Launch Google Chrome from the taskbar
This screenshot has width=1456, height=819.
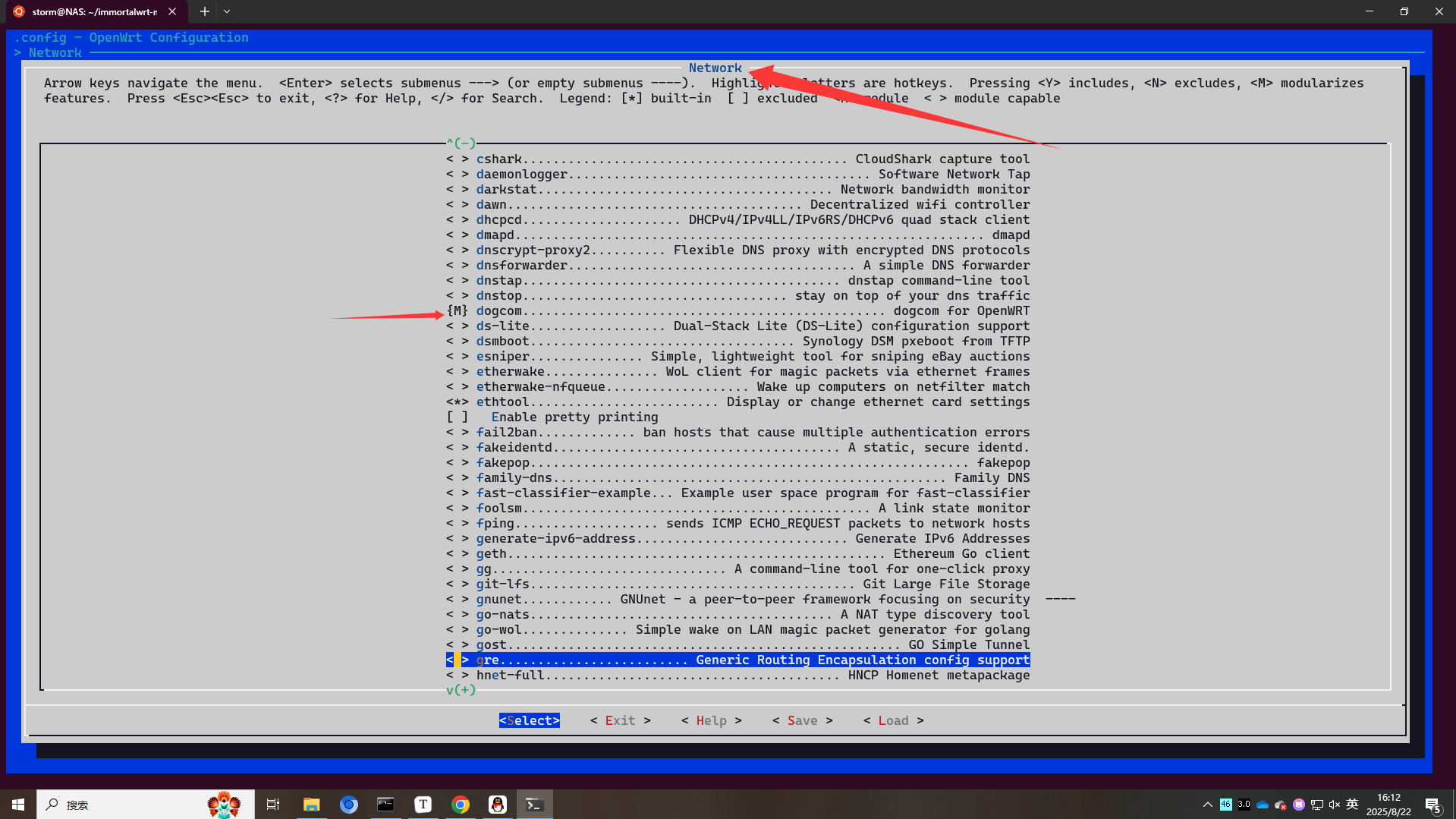pyautogui.click(x=460, y=805)
